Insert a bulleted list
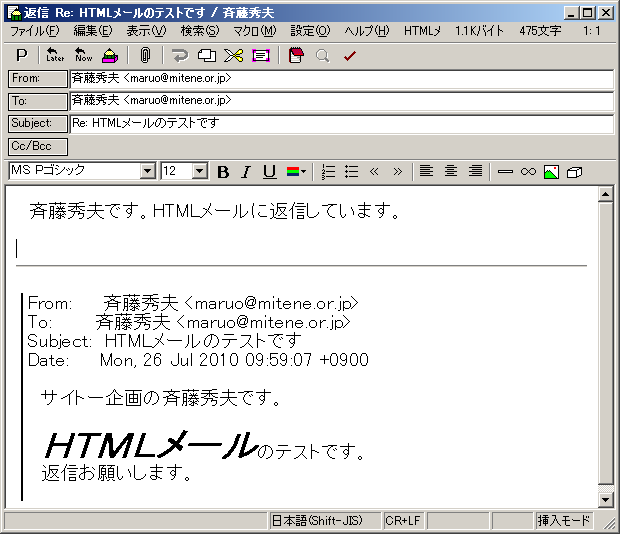The image size is (620, 534). tap(352, 172)
